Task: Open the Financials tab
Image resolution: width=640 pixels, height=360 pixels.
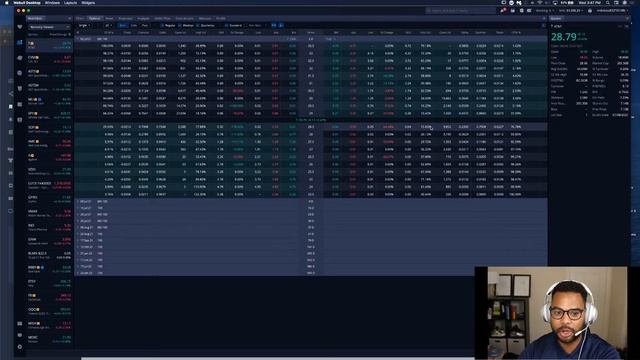Action: [x=125, y=18]
